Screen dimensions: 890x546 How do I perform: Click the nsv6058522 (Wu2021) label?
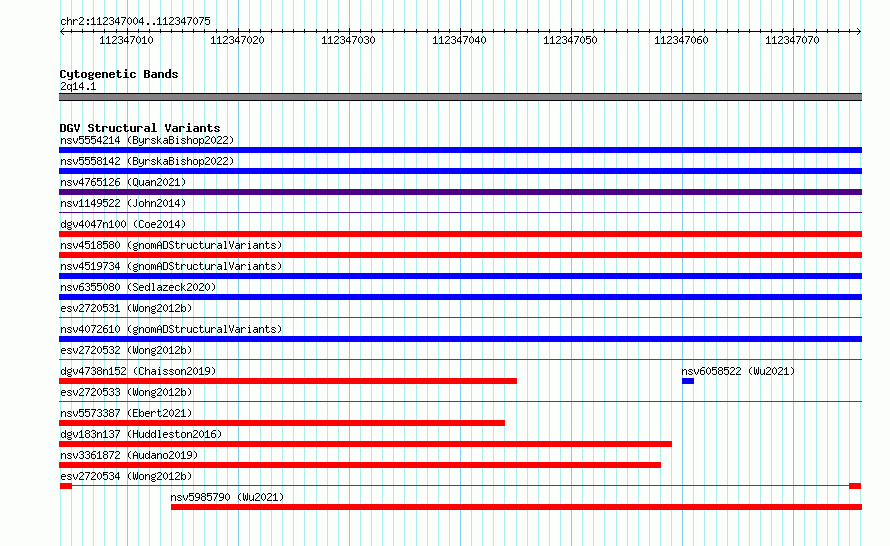738,371
